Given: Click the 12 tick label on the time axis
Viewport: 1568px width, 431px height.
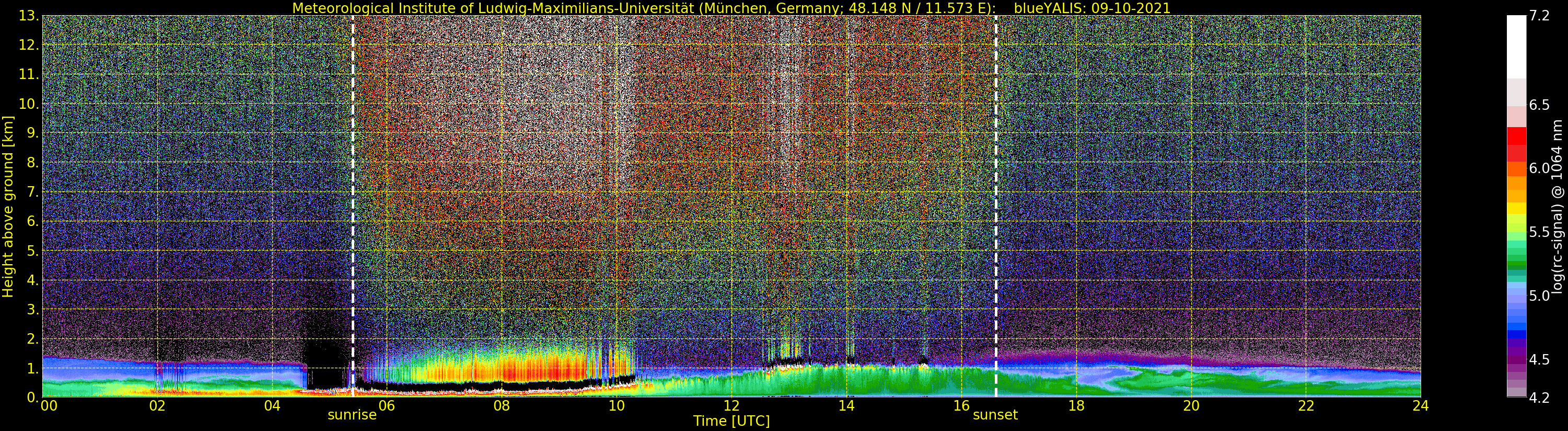Looking at the screenshot, I should pos(731,406).
